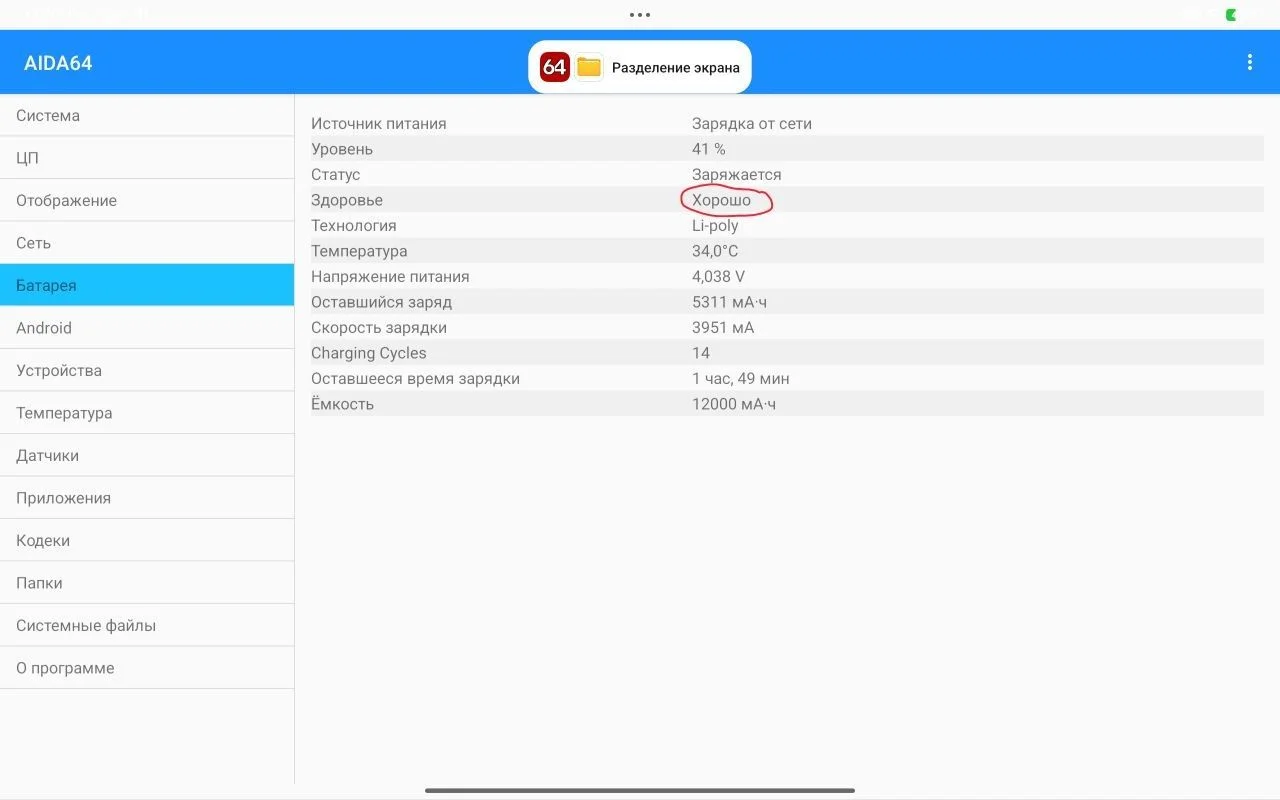The height and width of the screenshot is (800, 1280).
Task: Click the 4,038 V voltage value
Action: pyautogui.click(x=718, y=277)
